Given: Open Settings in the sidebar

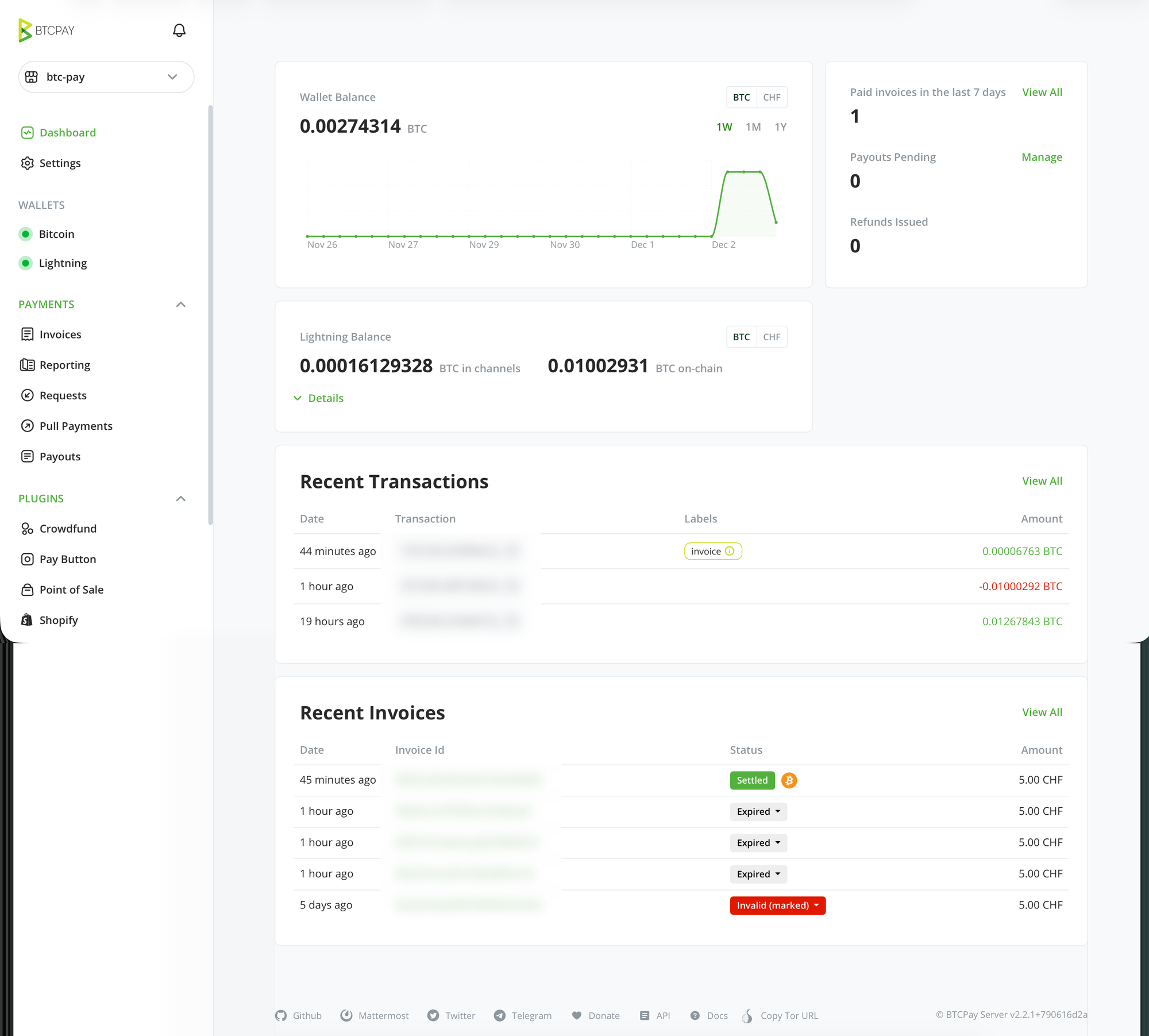Looking at the screenshot, I should coord(60,163).
